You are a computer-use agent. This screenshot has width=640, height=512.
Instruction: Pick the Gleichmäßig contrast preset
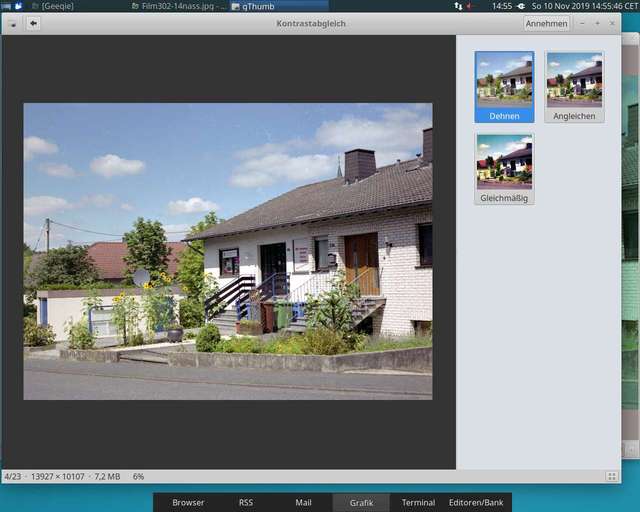coord(504,168)
